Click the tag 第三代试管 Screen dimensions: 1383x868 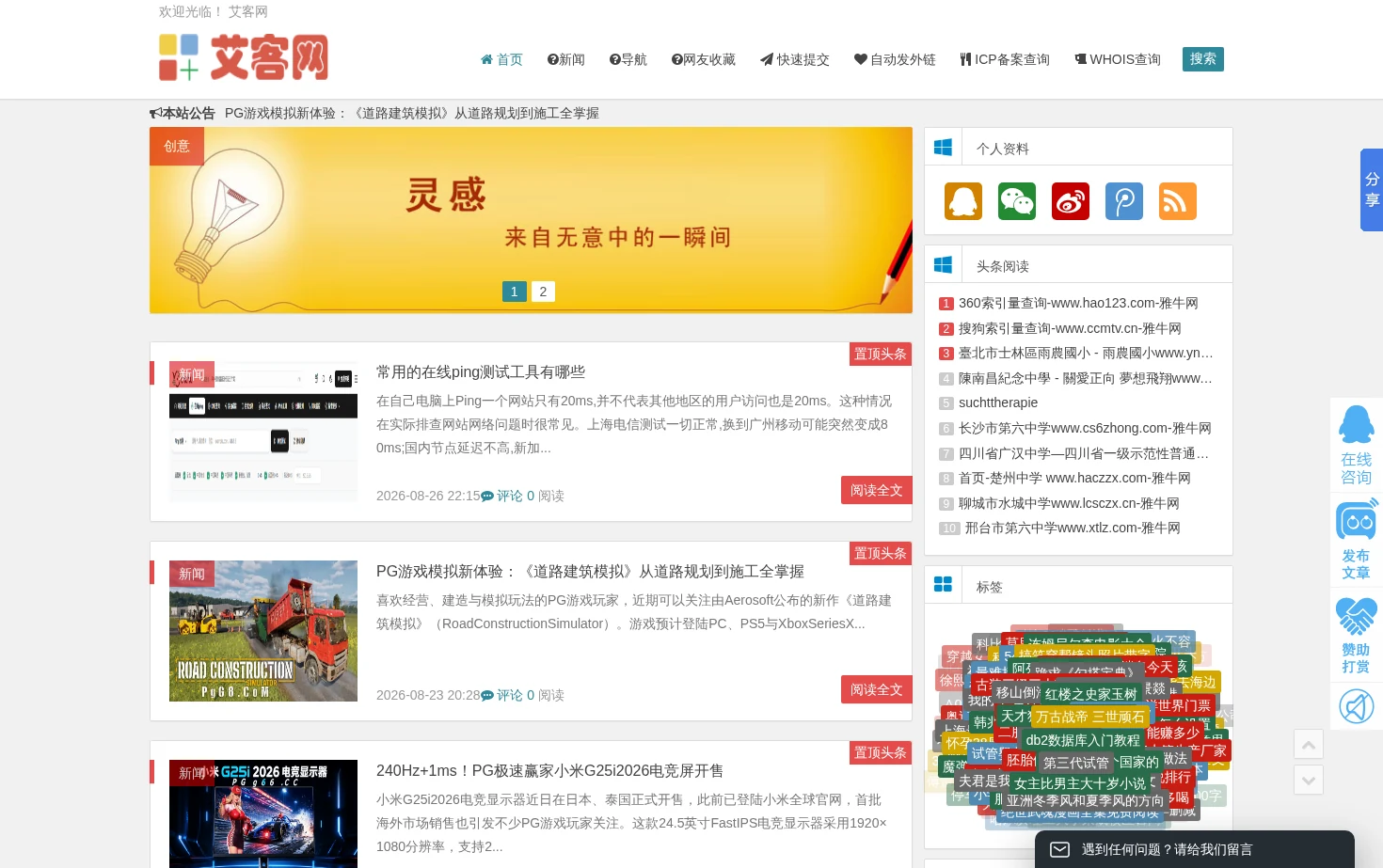(x=1076, y=763)
